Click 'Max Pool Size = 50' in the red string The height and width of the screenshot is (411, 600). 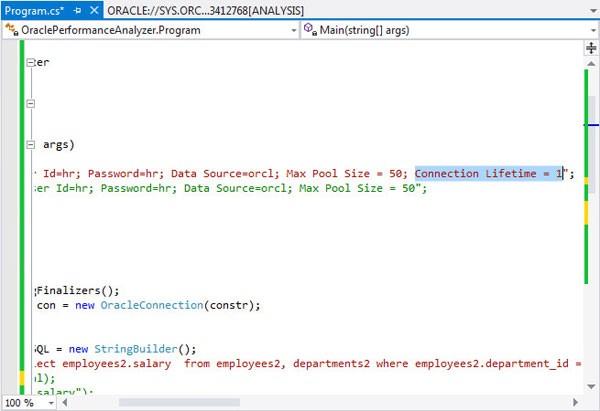click(344, 174)
